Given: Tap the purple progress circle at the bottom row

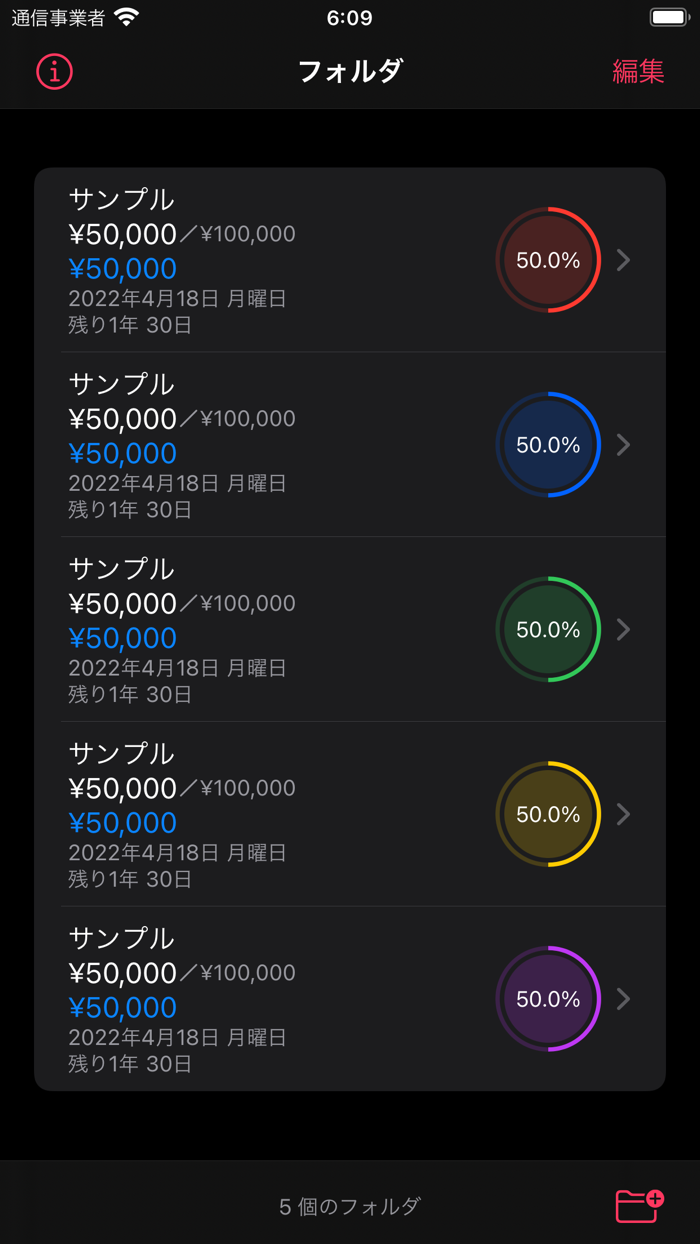Looking at the screenshot, I should pyautogui.click(x=547, y=998).
